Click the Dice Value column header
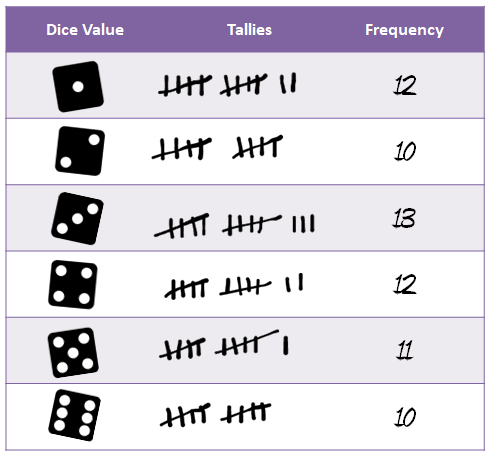The image size is (489, 454). point(85,30)
